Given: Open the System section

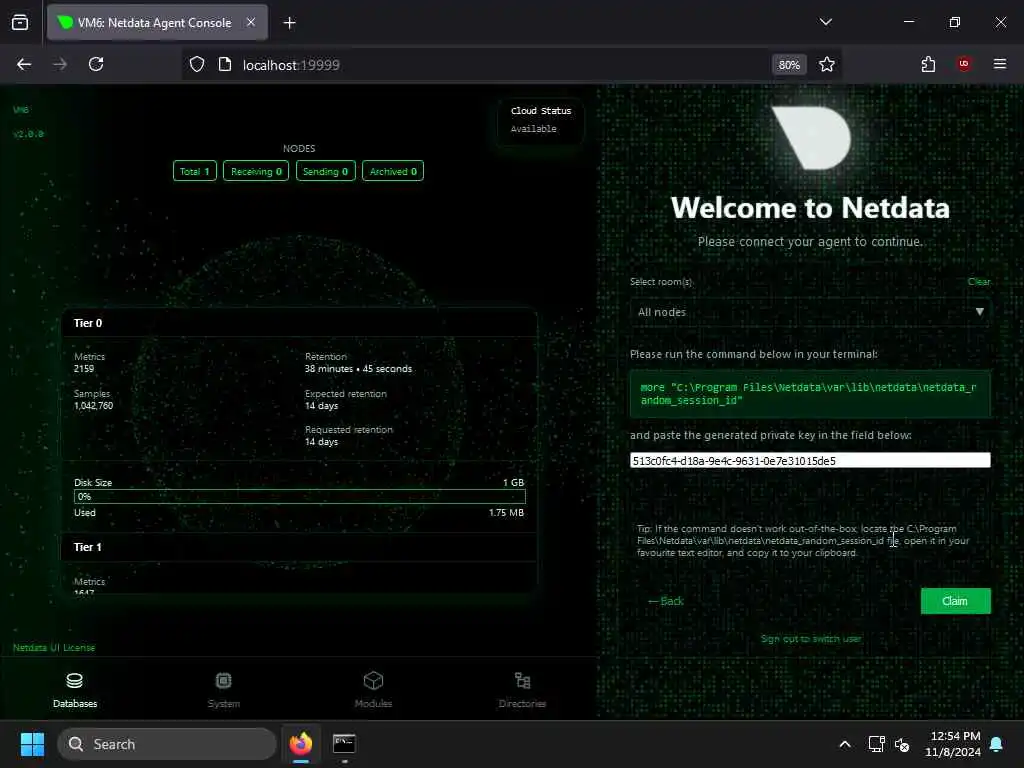Looking at the screenshot, I should [x=223, y=690].
